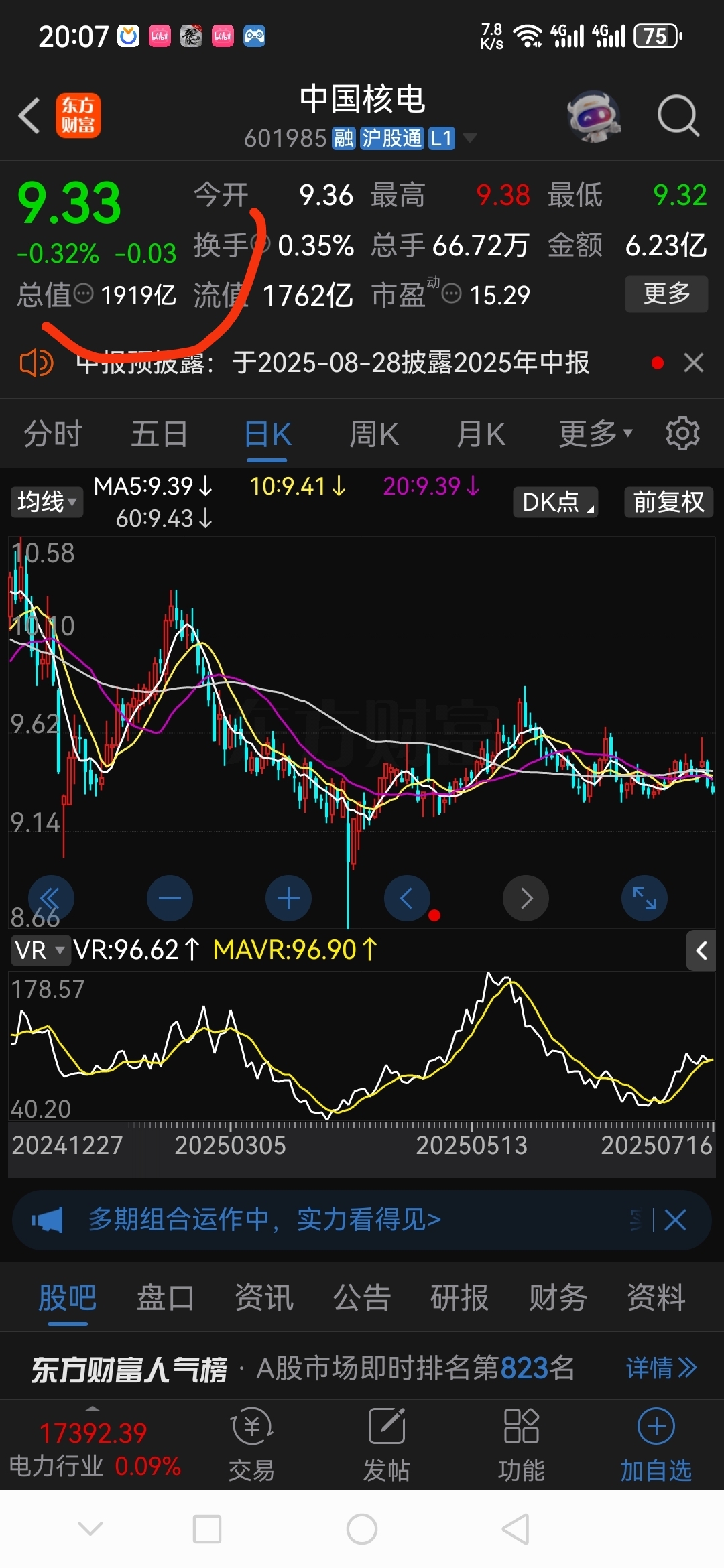724x1568 pixels.
Task: Move chart left with arrow button
Action: pyautogui.click(x=407, y=898)
